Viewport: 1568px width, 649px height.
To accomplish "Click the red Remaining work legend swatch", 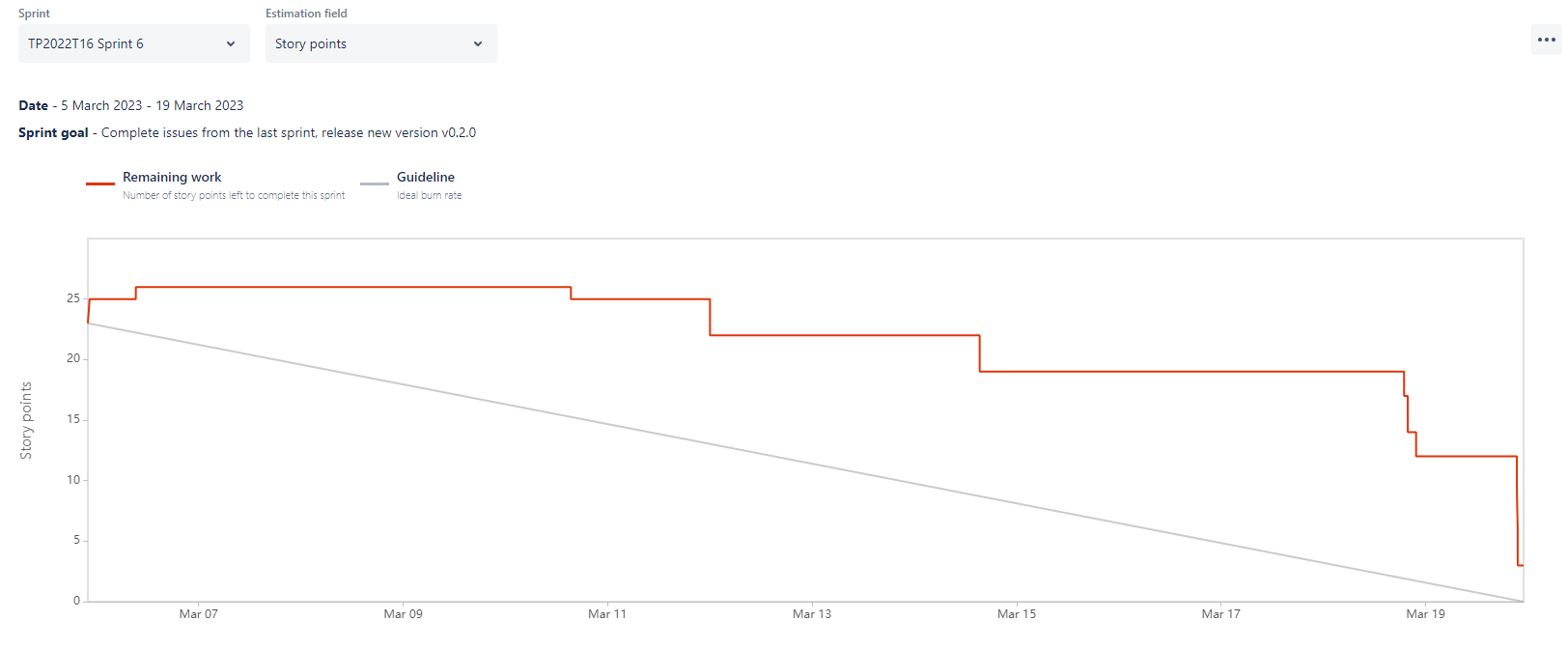I will pyautogui.click(x=100, y=183).
